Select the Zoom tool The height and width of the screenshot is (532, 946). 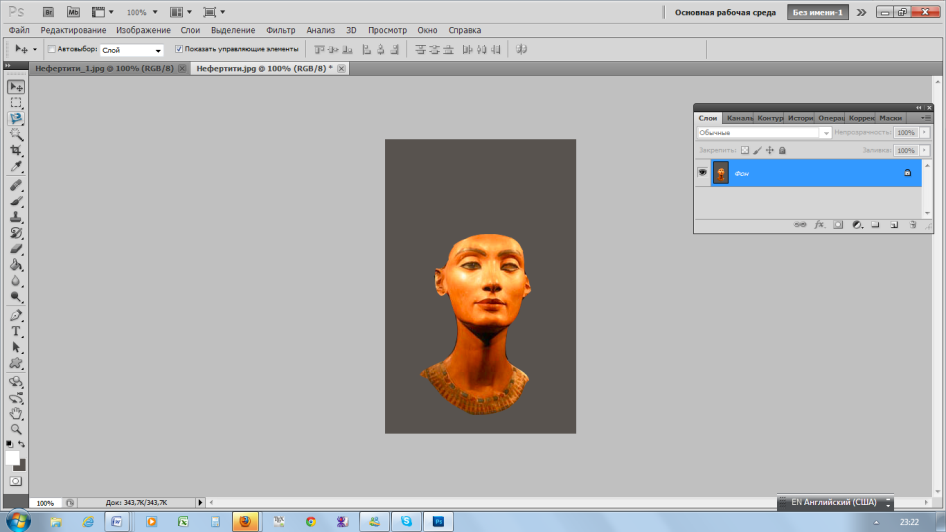pos(16,429)
